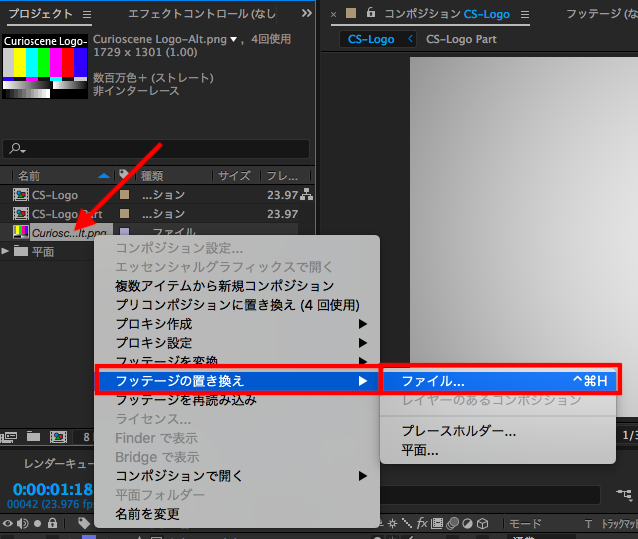The width and height of the screenshot is (638, 539).
Task: Toggle the fx effects column switch
Action: pos(422,523)
